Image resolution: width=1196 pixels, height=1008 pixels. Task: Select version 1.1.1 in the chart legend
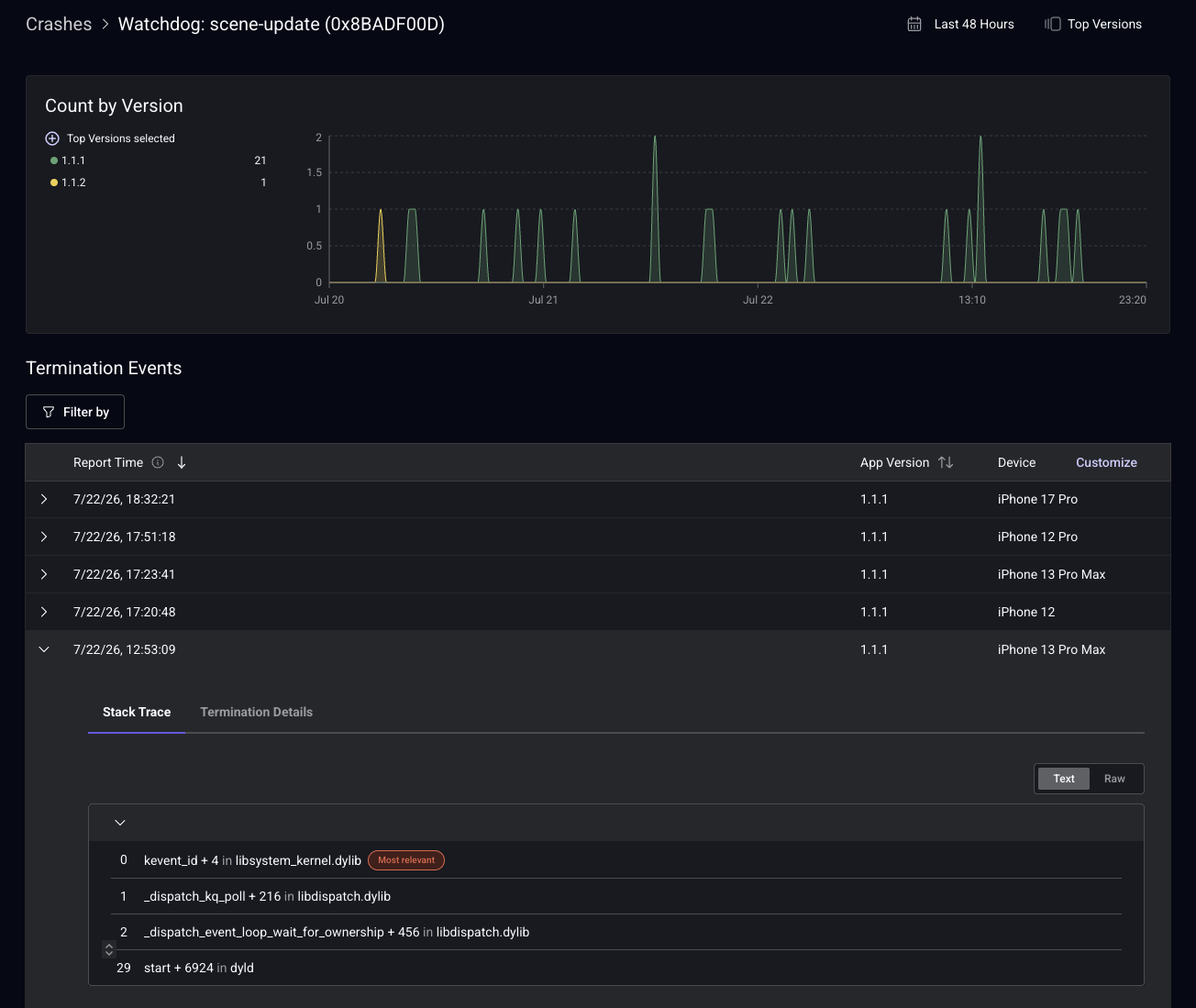click(73, 161)
